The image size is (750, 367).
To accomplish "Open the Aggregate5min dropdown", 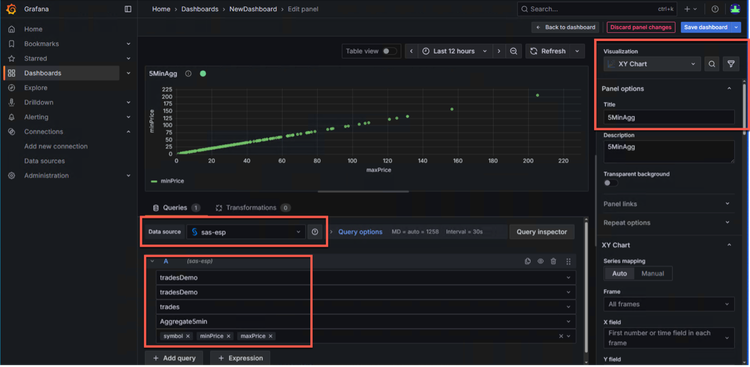I will [366, 322].
